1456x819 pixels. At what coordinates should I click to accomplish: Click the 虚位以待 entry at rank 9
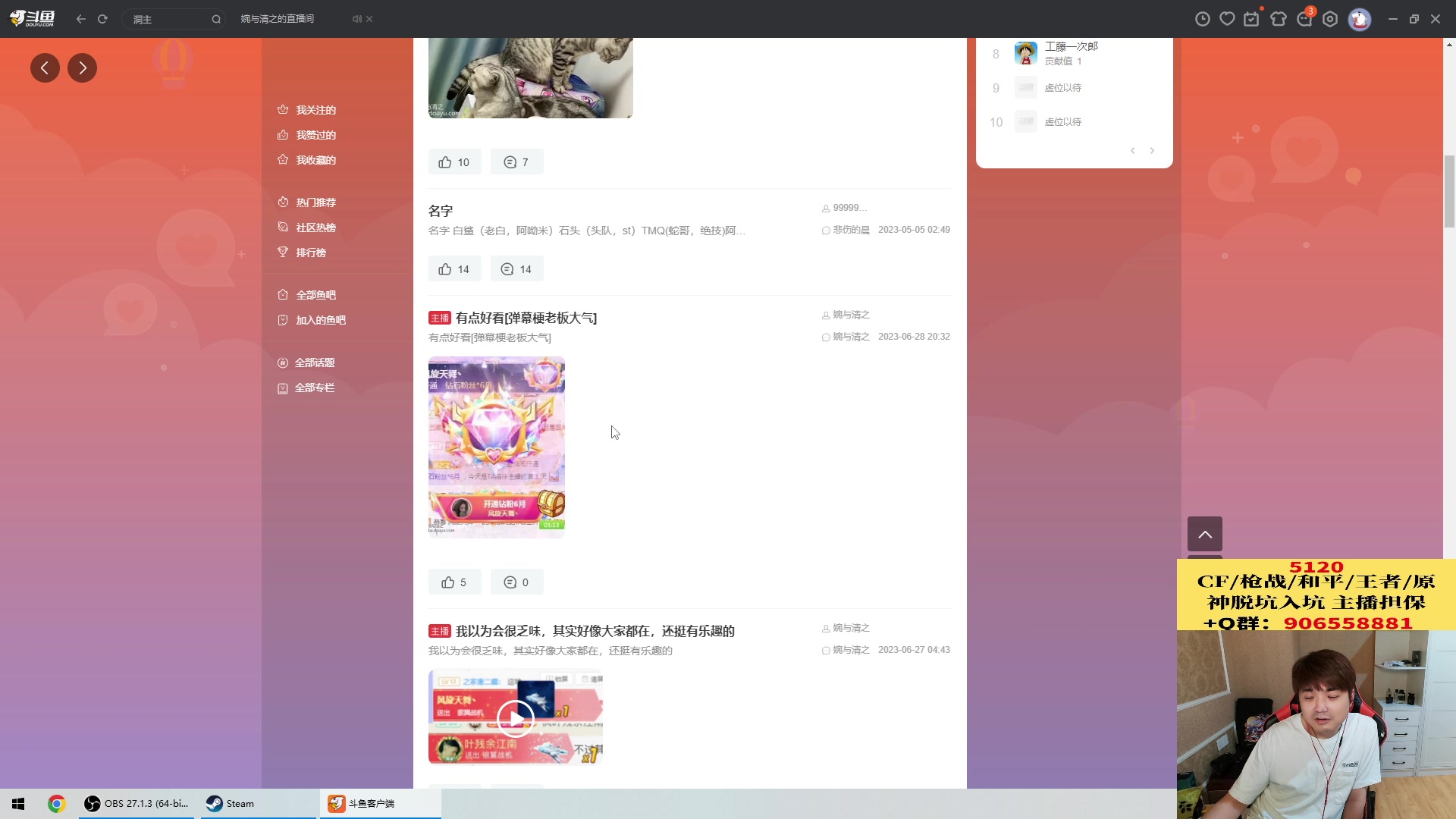[x=1063, y=88]
